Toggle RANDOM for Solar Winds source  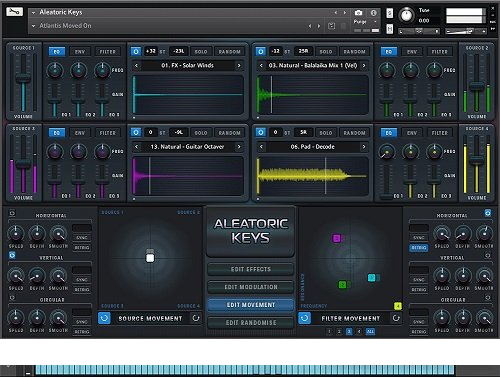point(229,52)
